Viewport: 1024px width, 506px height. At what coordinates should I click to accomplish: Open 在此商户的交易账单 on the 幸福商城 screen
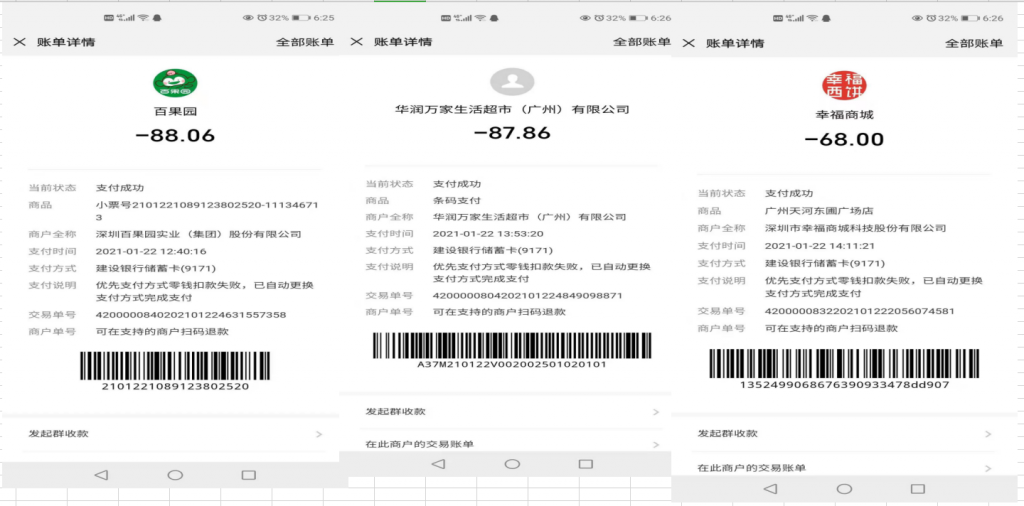coord(752,467)
